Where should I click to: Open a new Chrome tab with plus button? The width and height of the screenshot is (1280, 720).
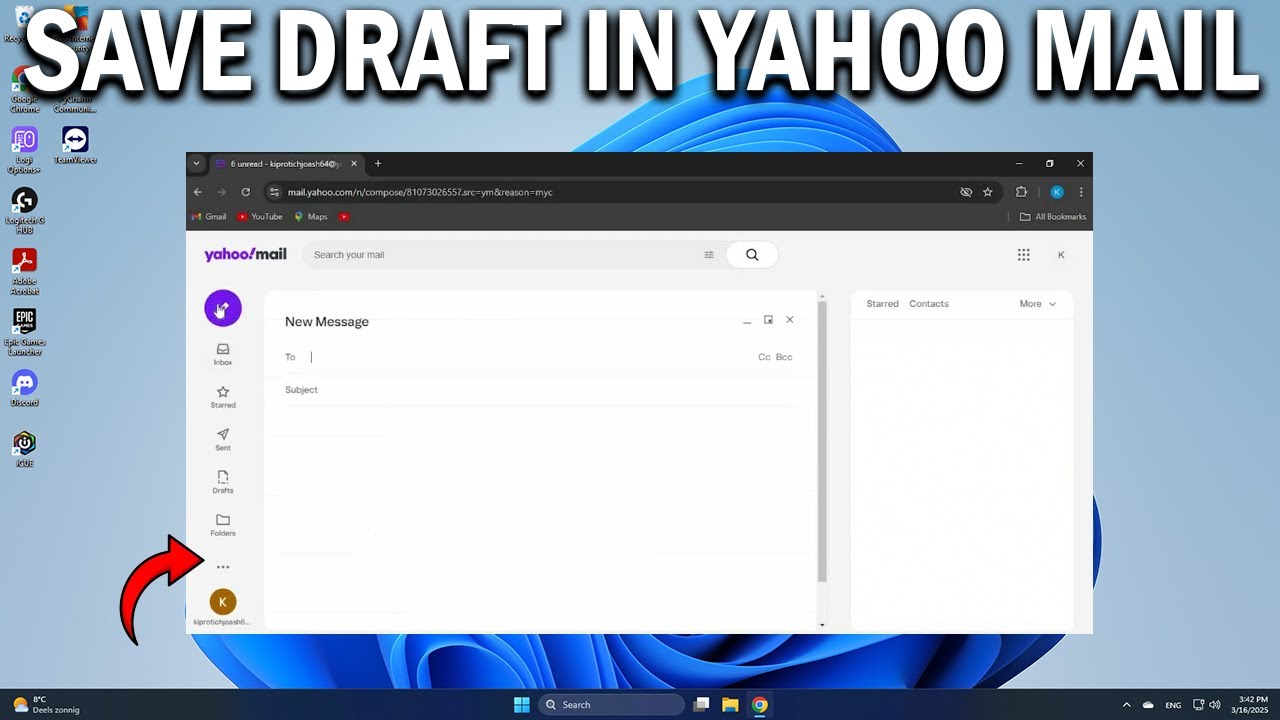(x=378, y=164)
